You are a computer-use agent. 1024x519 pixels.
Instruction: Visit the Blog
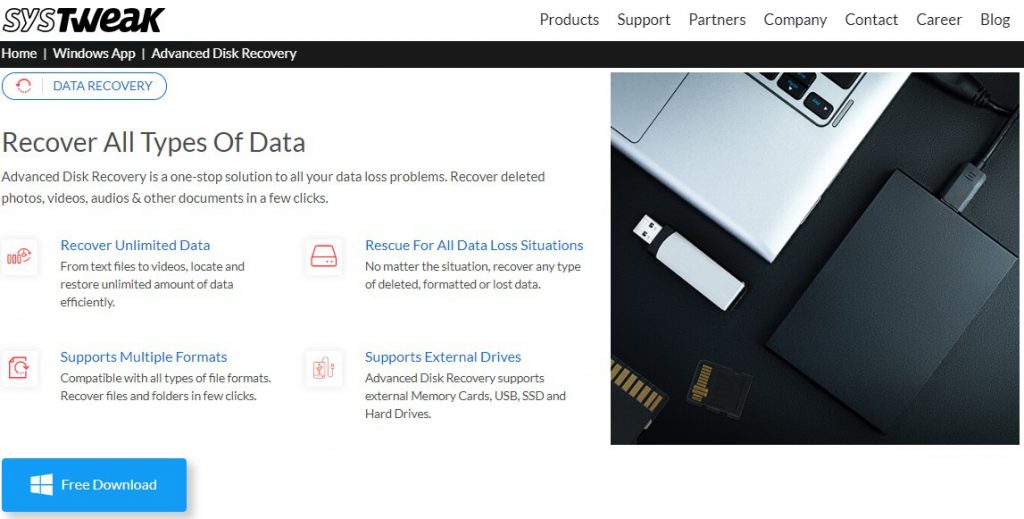tap(995, 20)
